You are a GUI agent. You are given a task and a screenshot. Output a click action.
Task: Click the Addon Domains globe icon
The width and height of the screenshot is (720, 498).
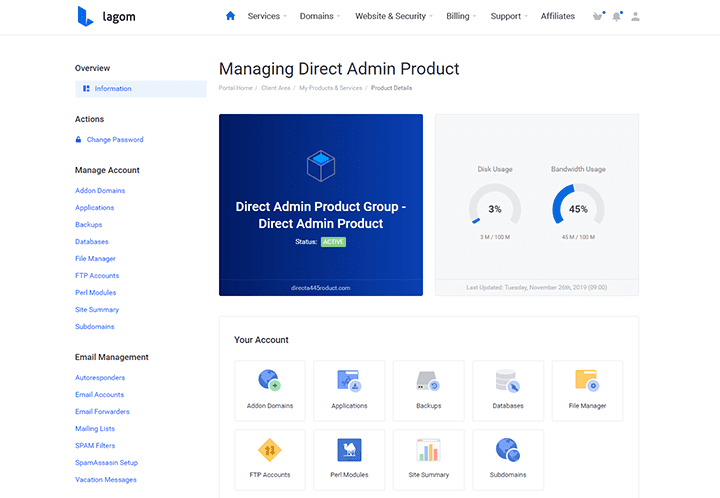click(x=270, y=380)
